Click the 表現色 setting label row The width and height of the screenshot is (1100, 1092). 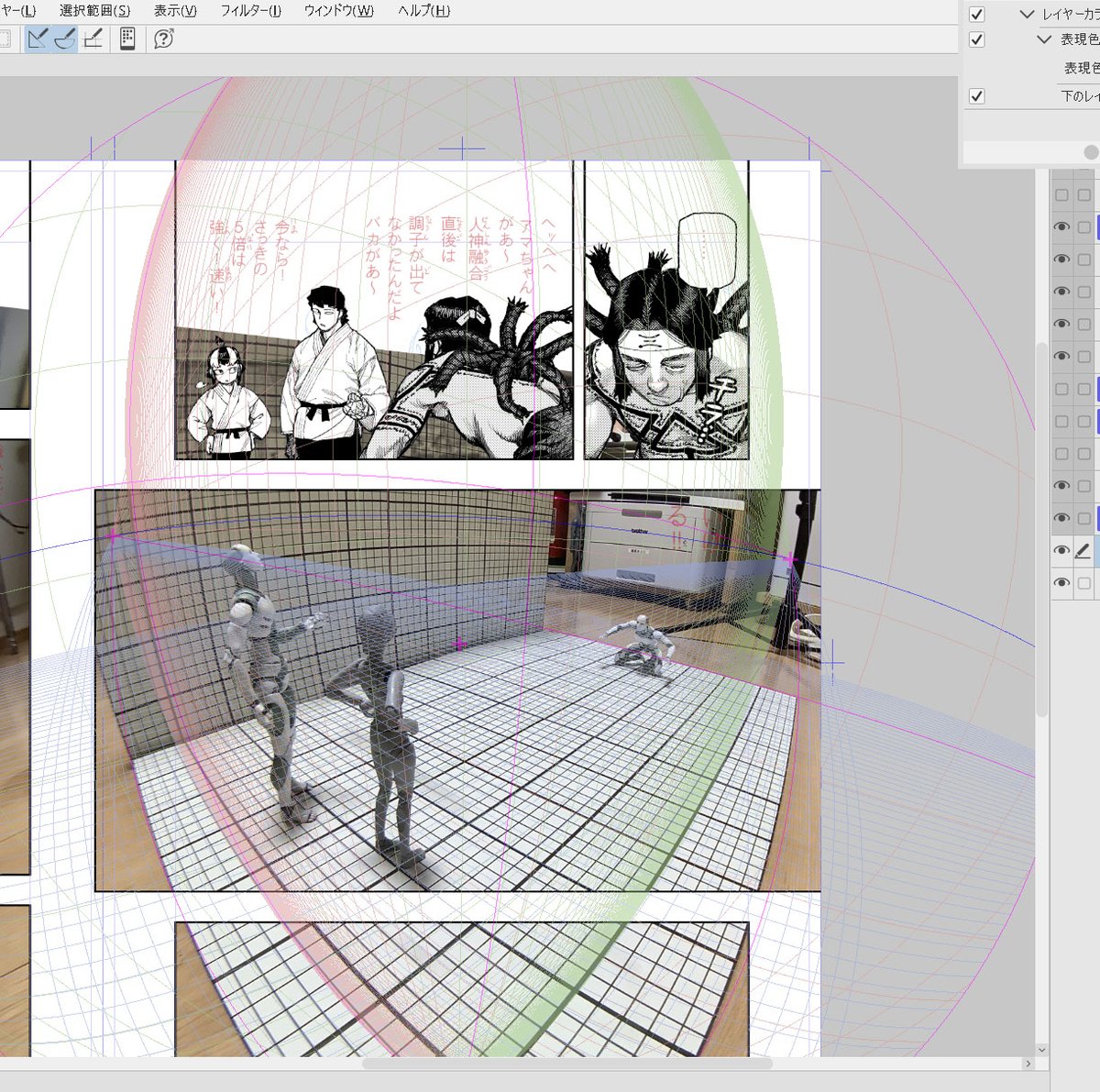(x=1082, y=68)
